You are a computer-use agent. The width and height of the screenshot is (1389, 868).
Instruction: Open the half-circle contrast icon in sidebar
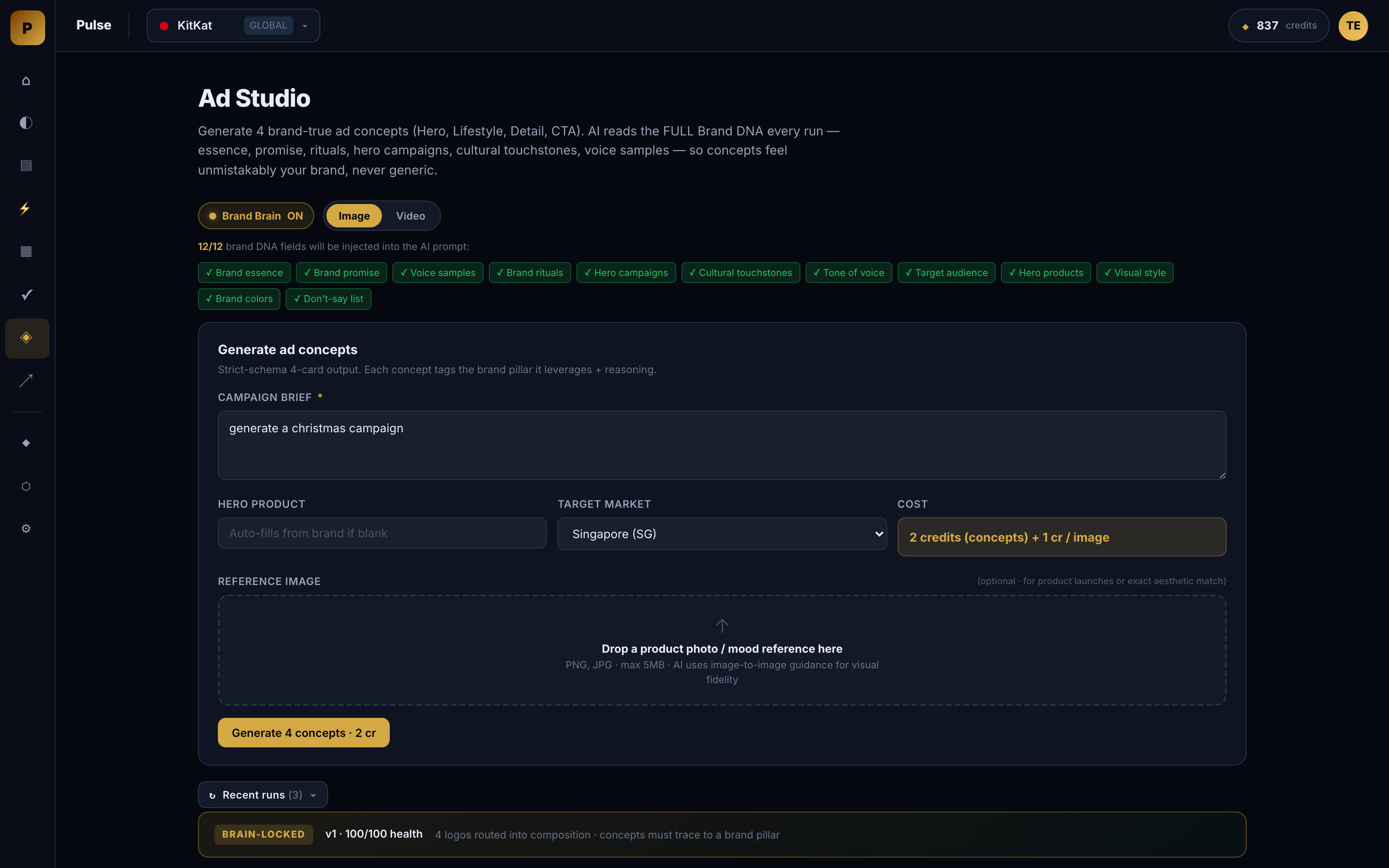26,123
